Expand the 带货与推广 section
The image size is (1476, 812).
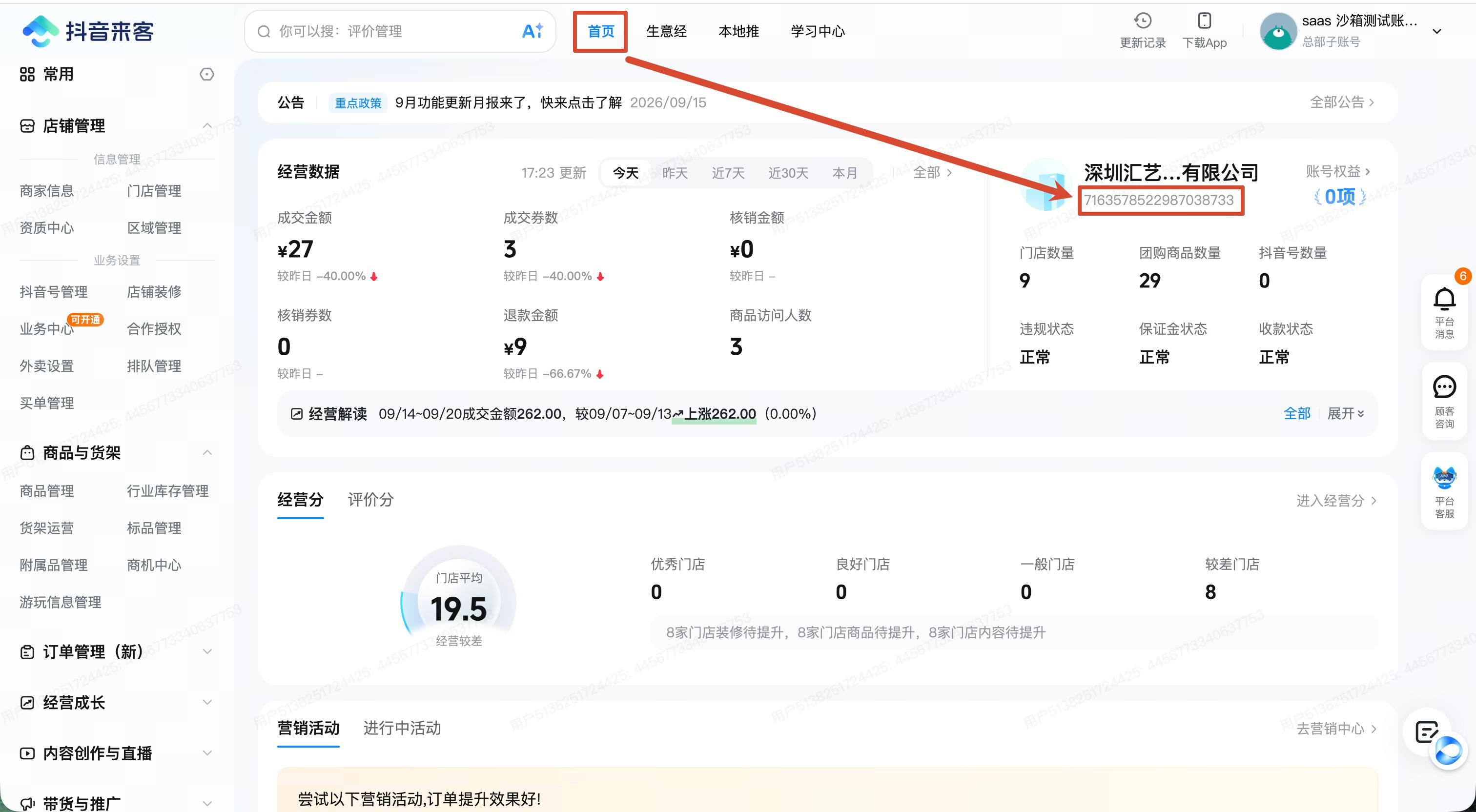[207, 803]
